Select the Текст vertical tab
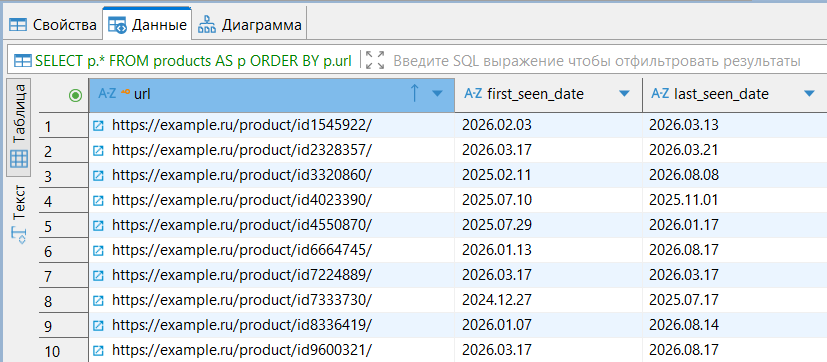The width and height of the screenshot is (827, 362). (x=19, y=213)
